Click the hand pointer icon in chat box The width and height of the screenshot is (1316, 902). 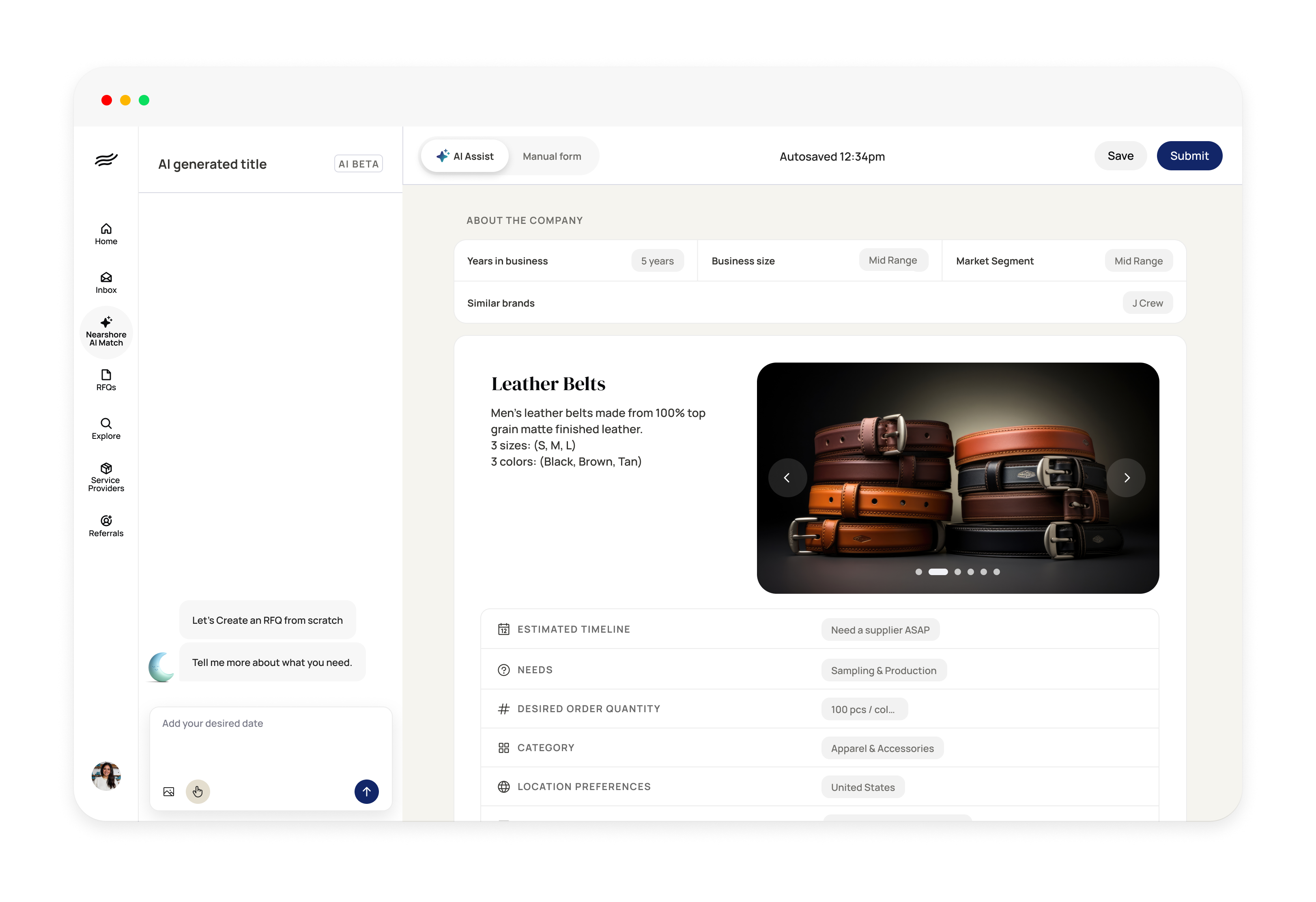(198, 791)
